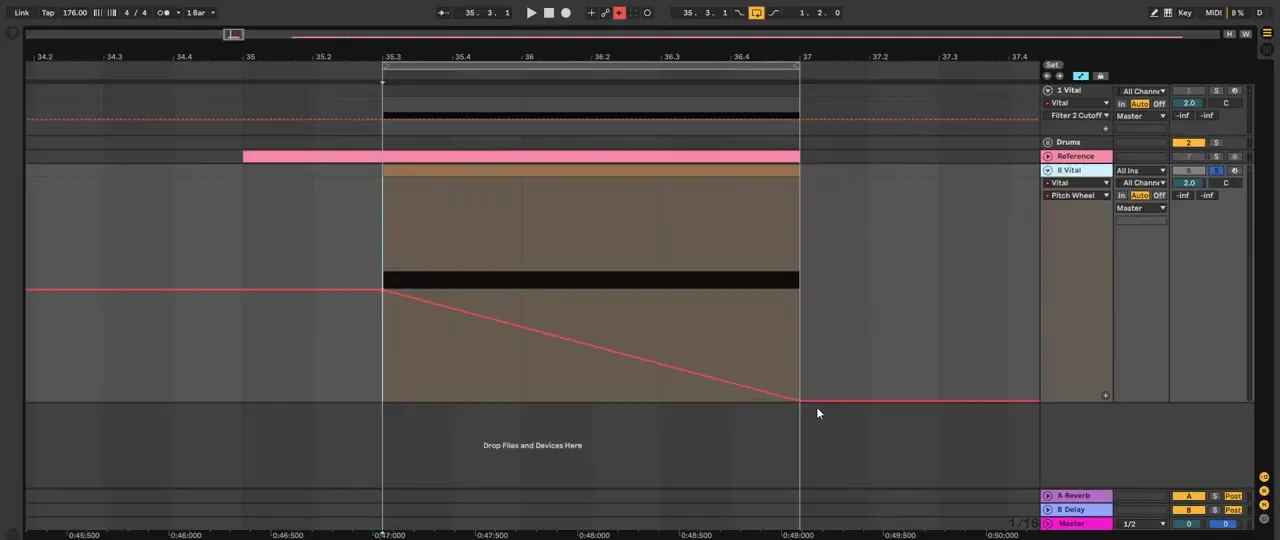Viewport: 1280px width, 540px height.
Task: Open the Filter 2 Cutoff automation parameter dropdown
Action: click(1078, 115)
